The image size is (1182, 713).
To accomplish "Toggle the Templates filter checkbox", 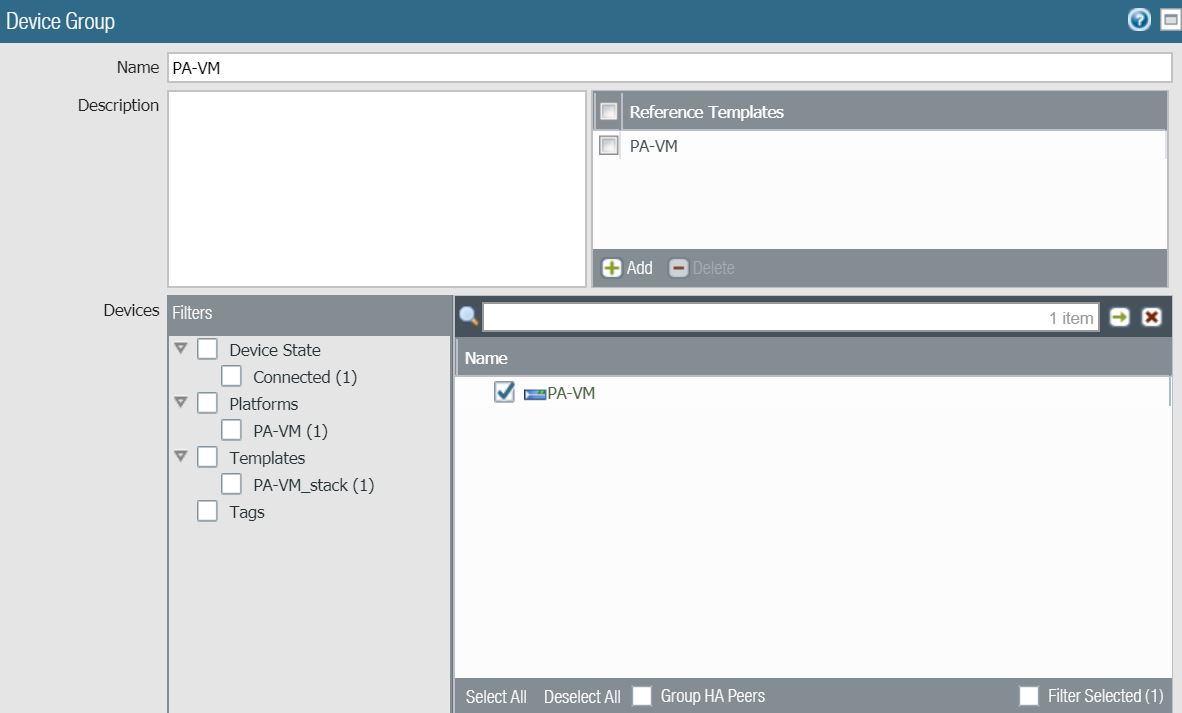I will [x=207, y=457].
